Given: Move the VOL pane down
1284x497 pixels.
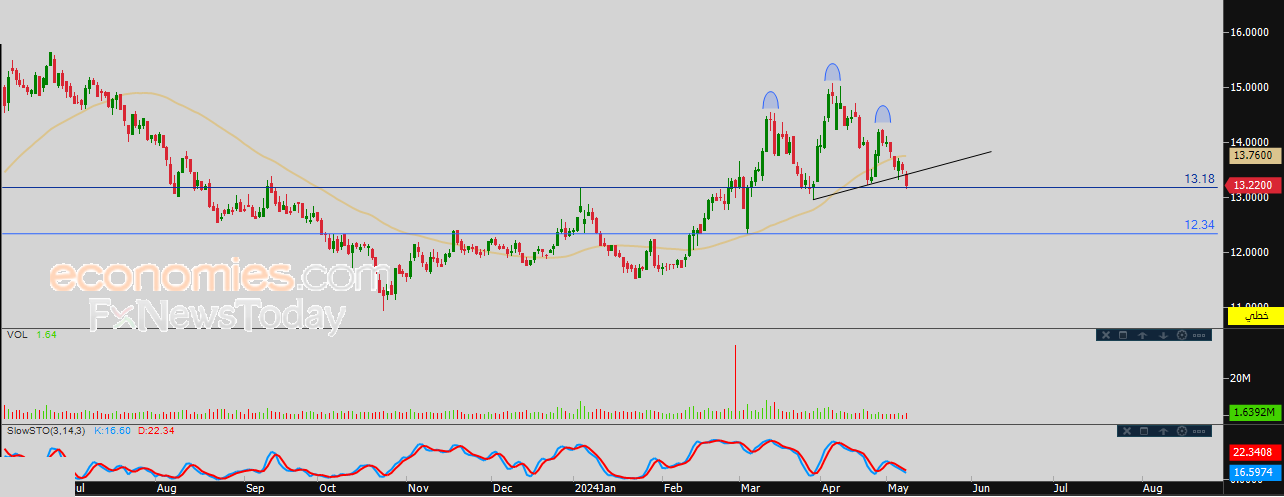Looking at the screenshot, I should (x=1163, y=335).
